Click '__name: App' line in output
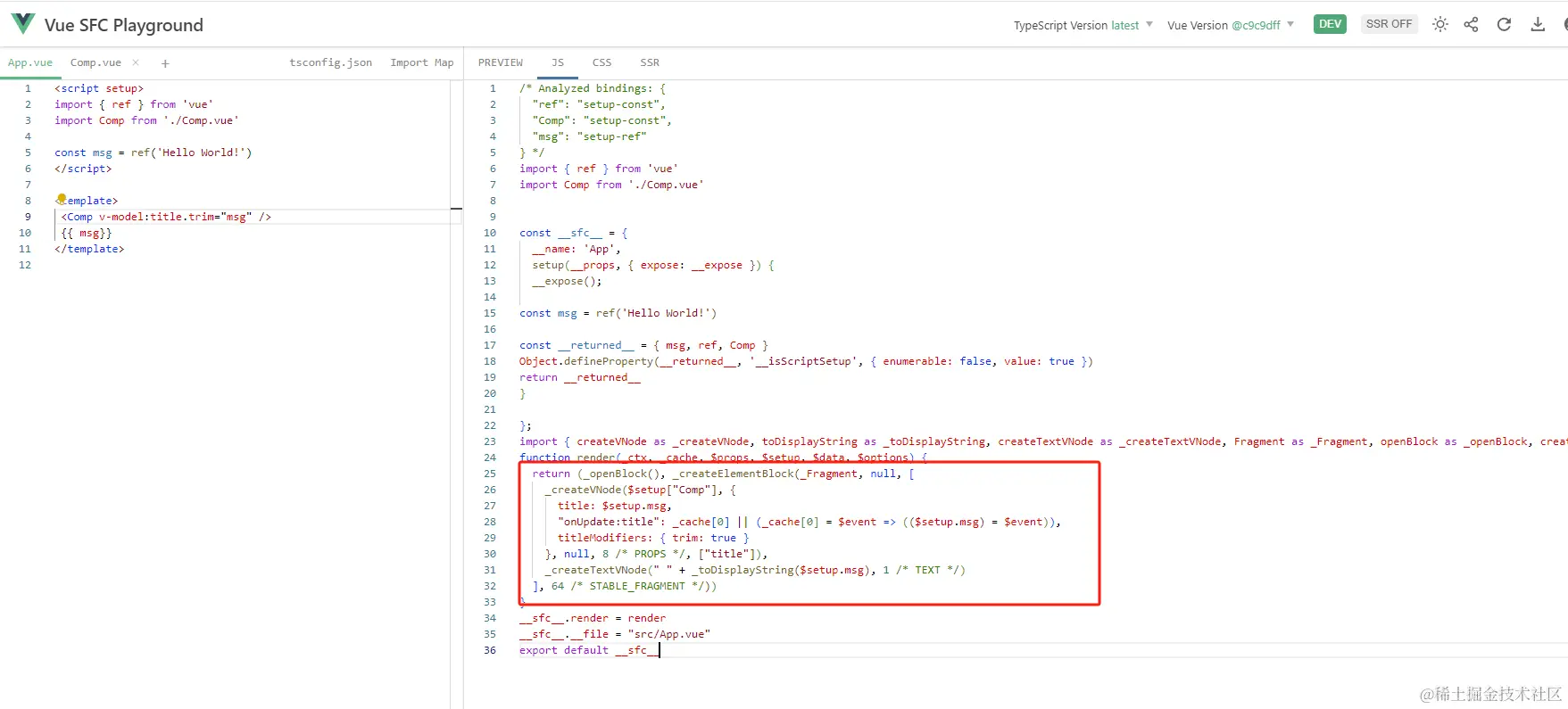1568x709 pixels. 576,249
